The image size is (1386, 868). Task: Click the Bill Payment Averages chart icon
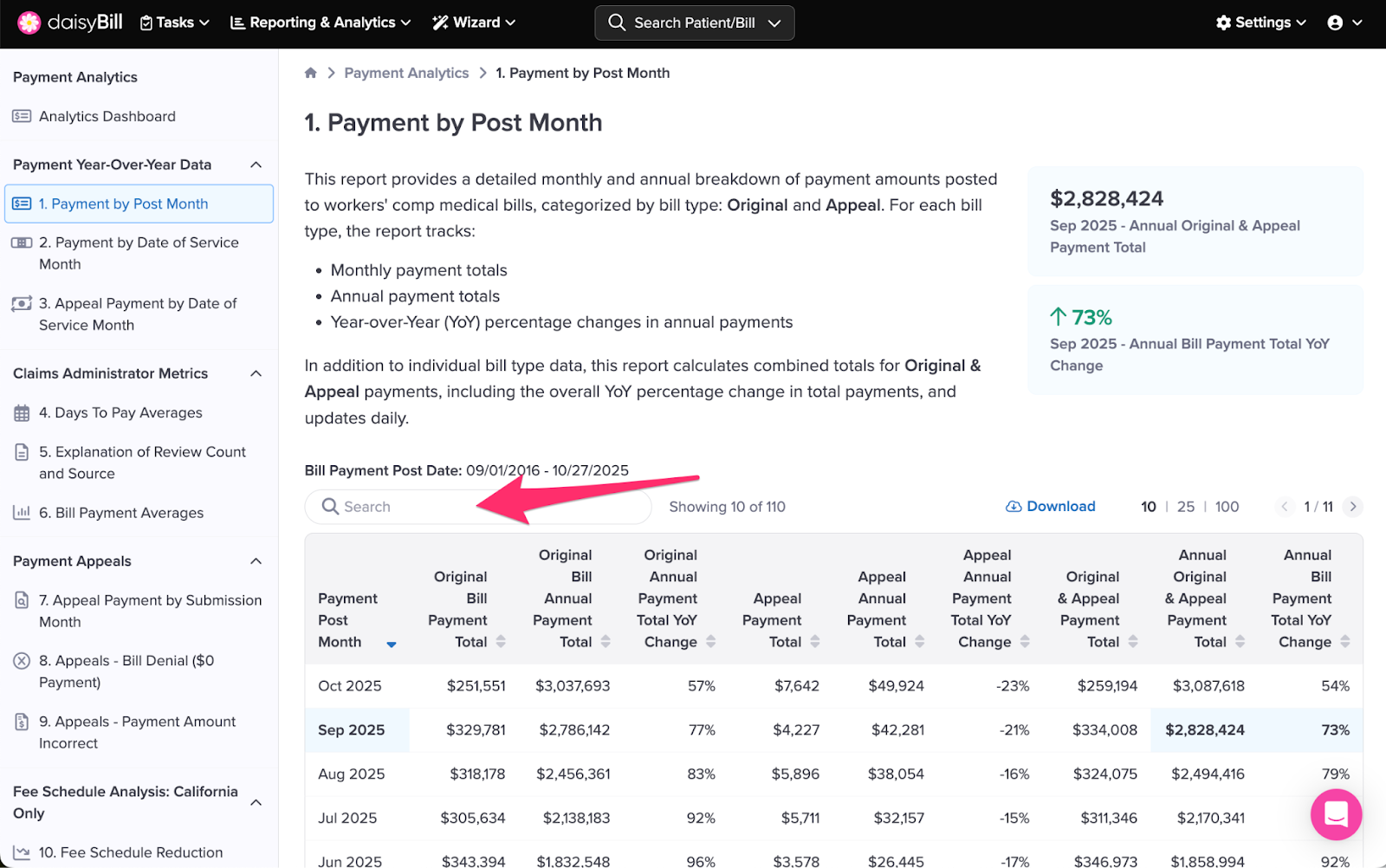22,513
